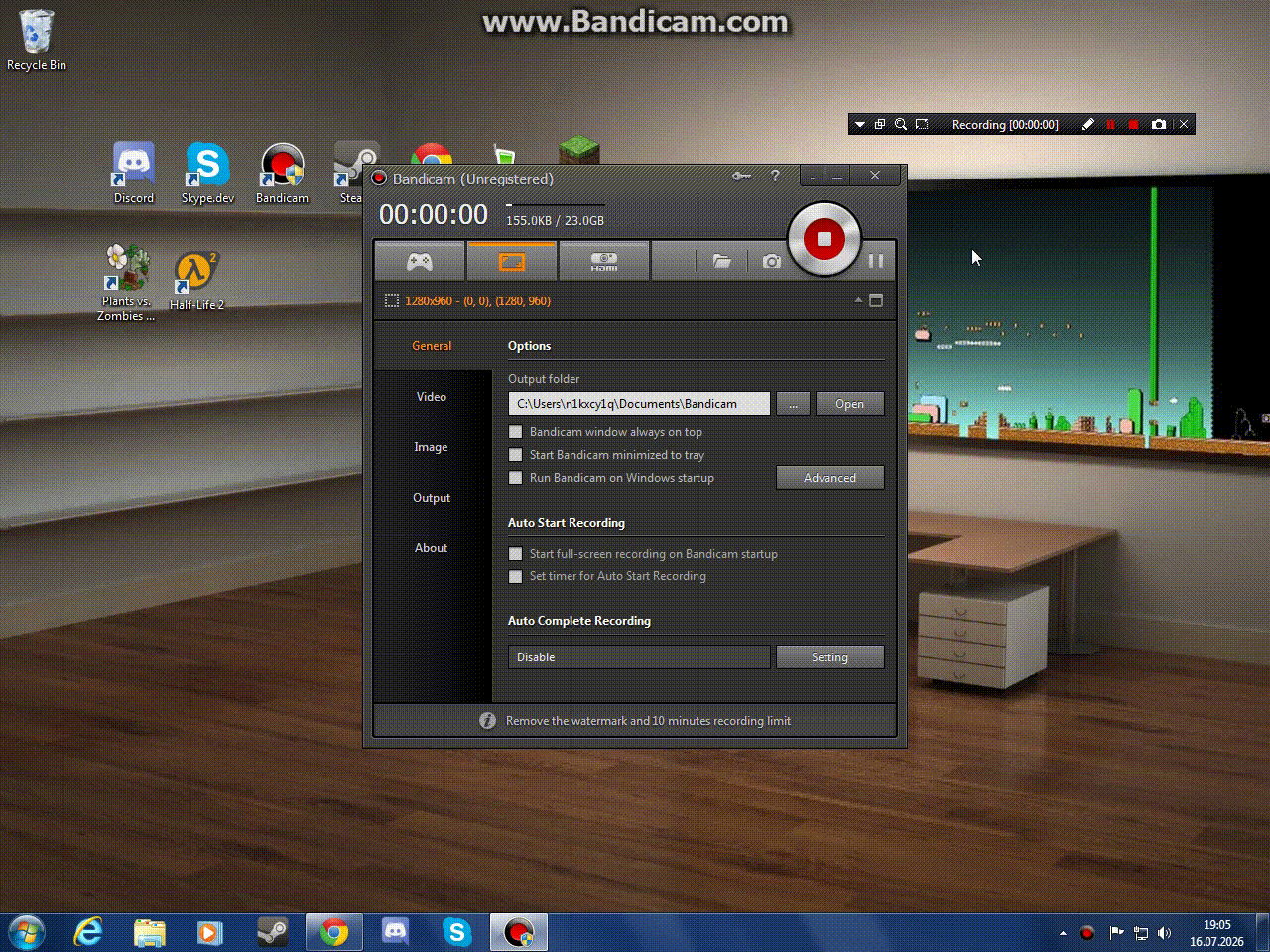The height and width of the screenshot is (952, 1270).
Task: Open Steam from the taskbar
Action: coord(272,932)
